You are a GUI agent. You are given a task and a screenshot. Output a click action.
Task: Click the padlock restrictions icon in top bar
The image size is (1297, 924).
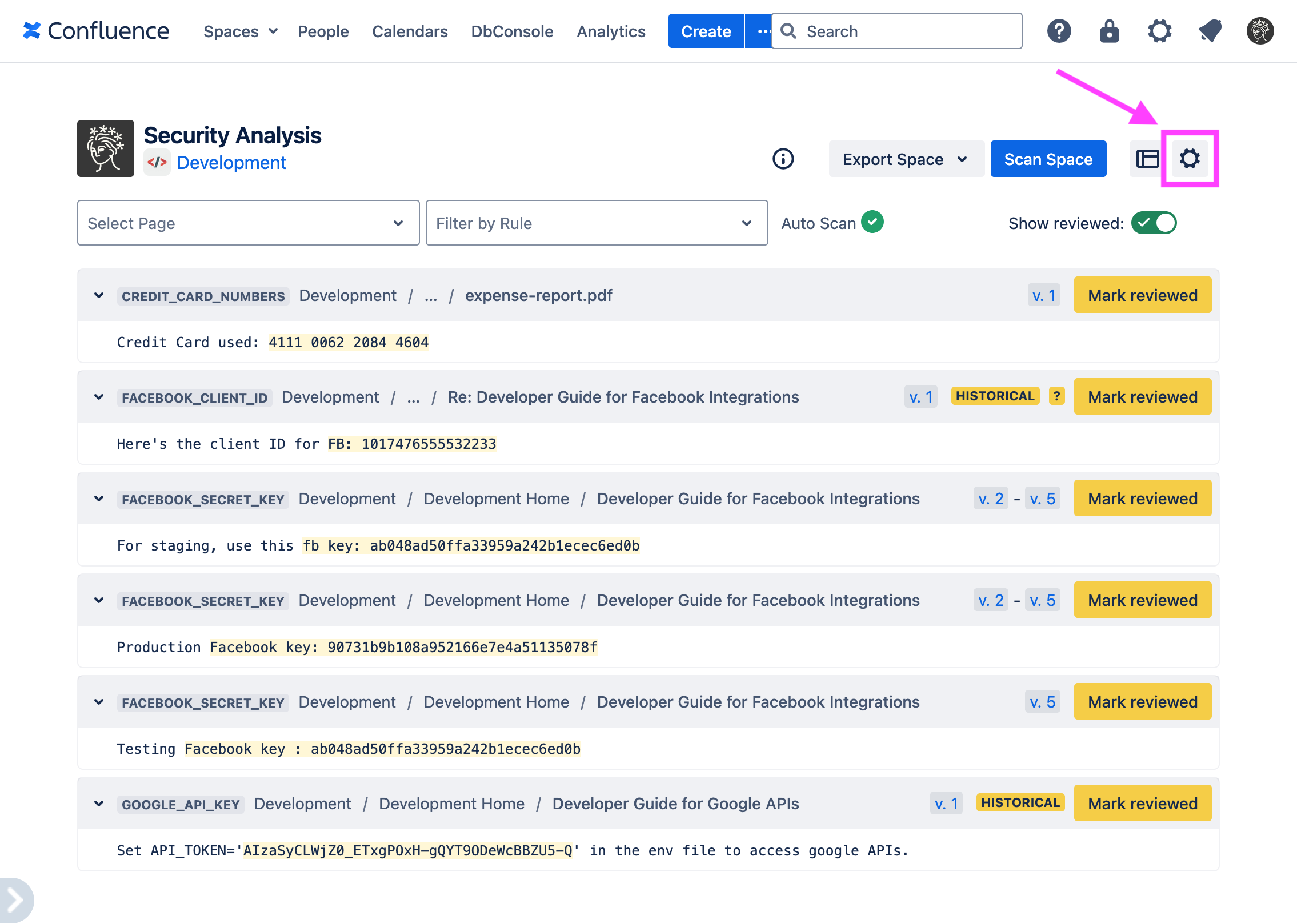click(x=1108, y=31)
